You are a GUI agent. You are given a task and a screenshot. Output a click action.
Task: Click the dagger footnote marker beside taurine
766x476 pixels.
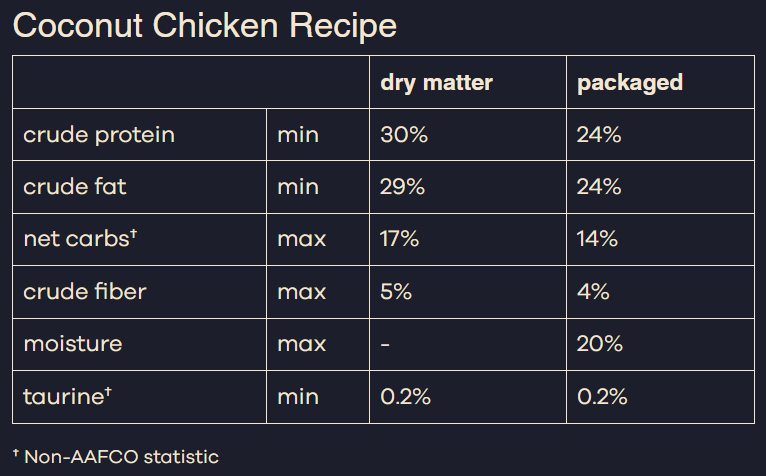pos(108,392)
